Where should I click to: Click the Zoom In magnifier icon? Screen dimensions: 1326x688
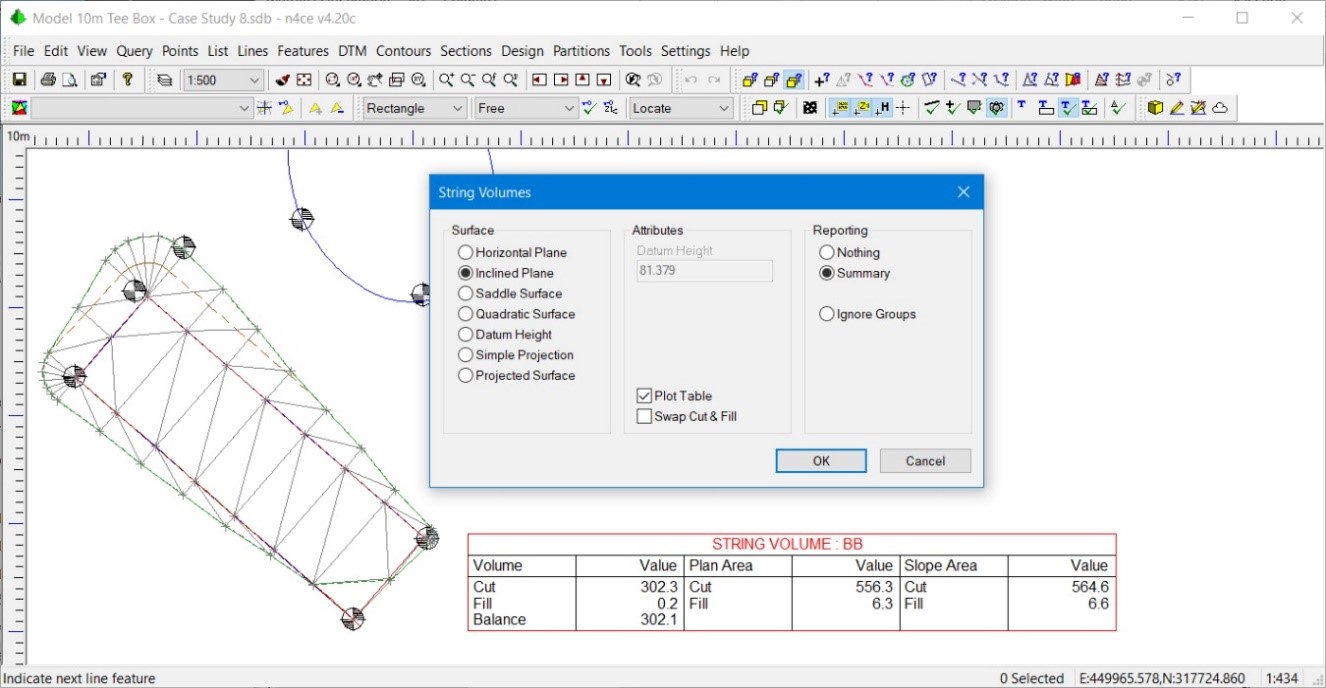tap(446, 80)
